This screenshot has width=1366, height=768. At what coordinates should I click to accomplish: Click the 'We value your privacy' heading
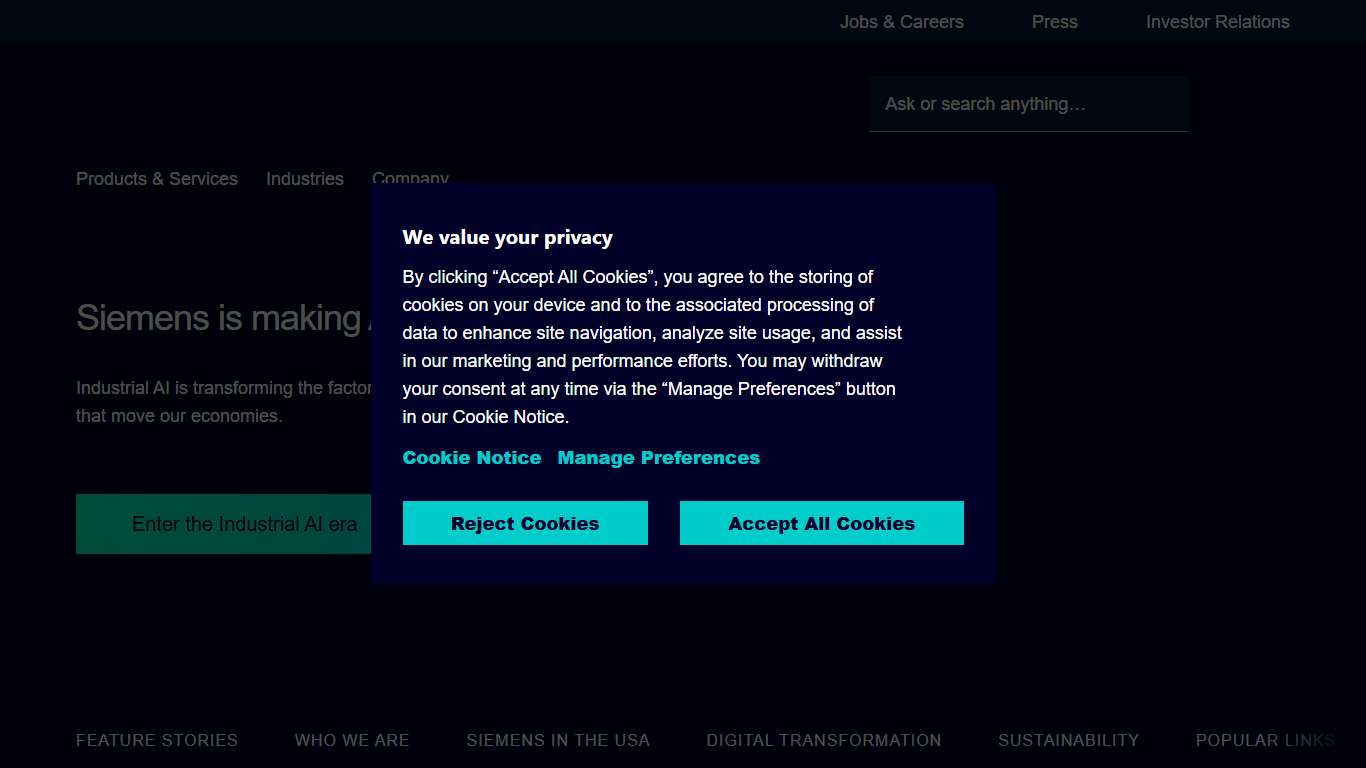coord(507,238)
